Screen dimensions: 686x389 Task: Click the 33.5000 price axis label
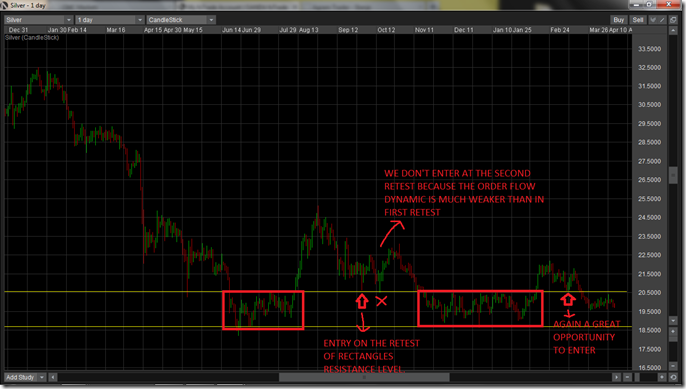(x=649, y=49)
